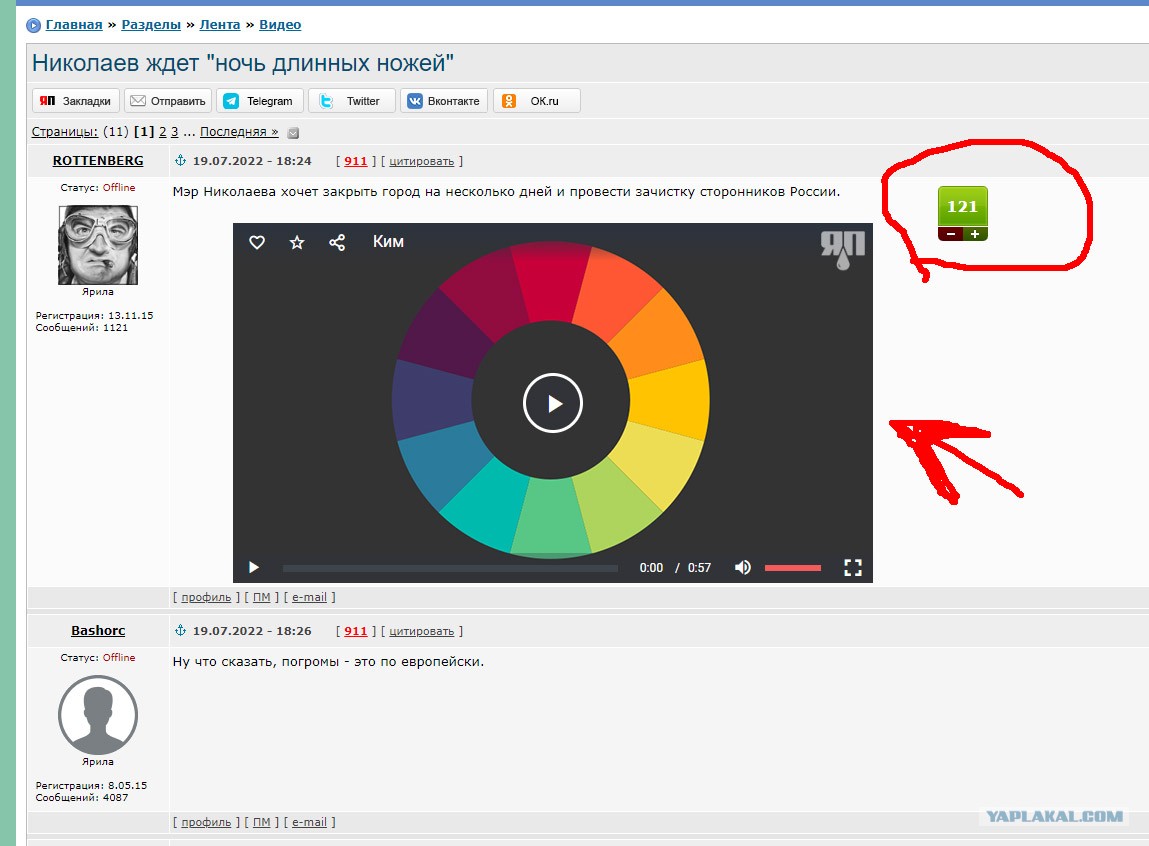Quote ROTTENBERG's post with цитировать
The image size is (1149, 846).
[x=421, y=161]
